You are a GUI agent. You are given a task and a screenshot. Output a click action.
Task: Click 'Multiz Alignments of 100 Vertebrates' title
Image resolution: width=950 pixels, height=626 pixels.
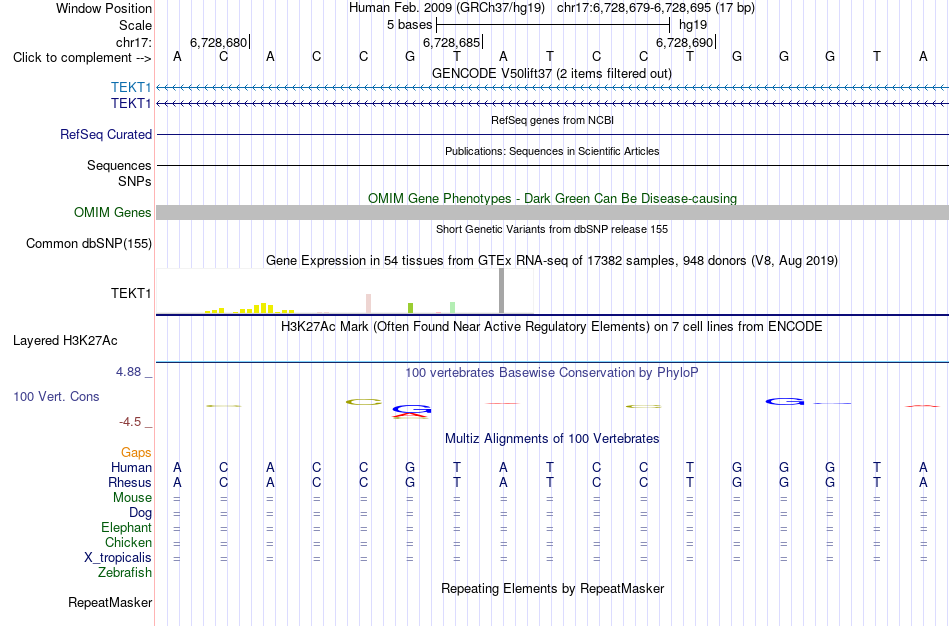[552, 439]
